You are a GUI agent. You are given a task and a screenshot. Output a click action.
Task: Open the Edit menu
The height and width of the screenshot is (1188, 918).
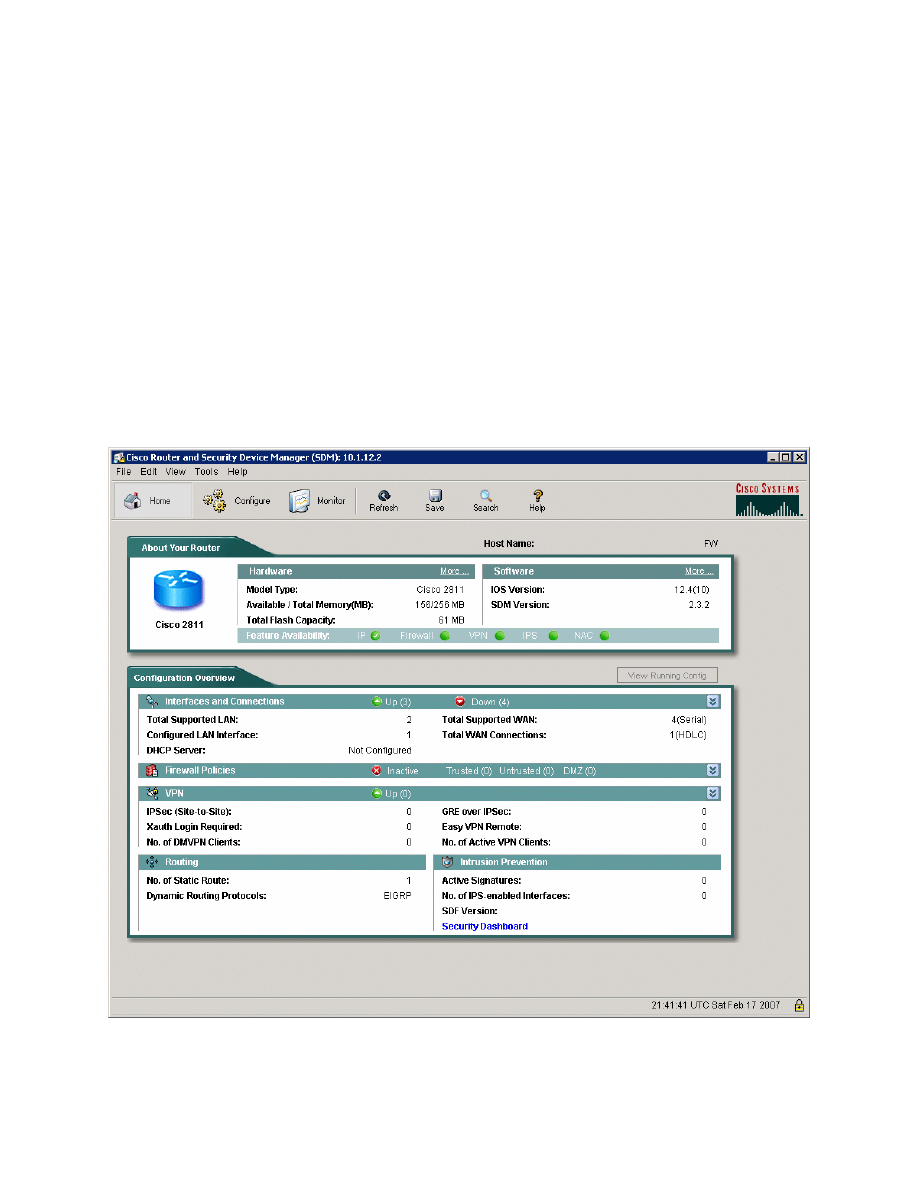148,471
